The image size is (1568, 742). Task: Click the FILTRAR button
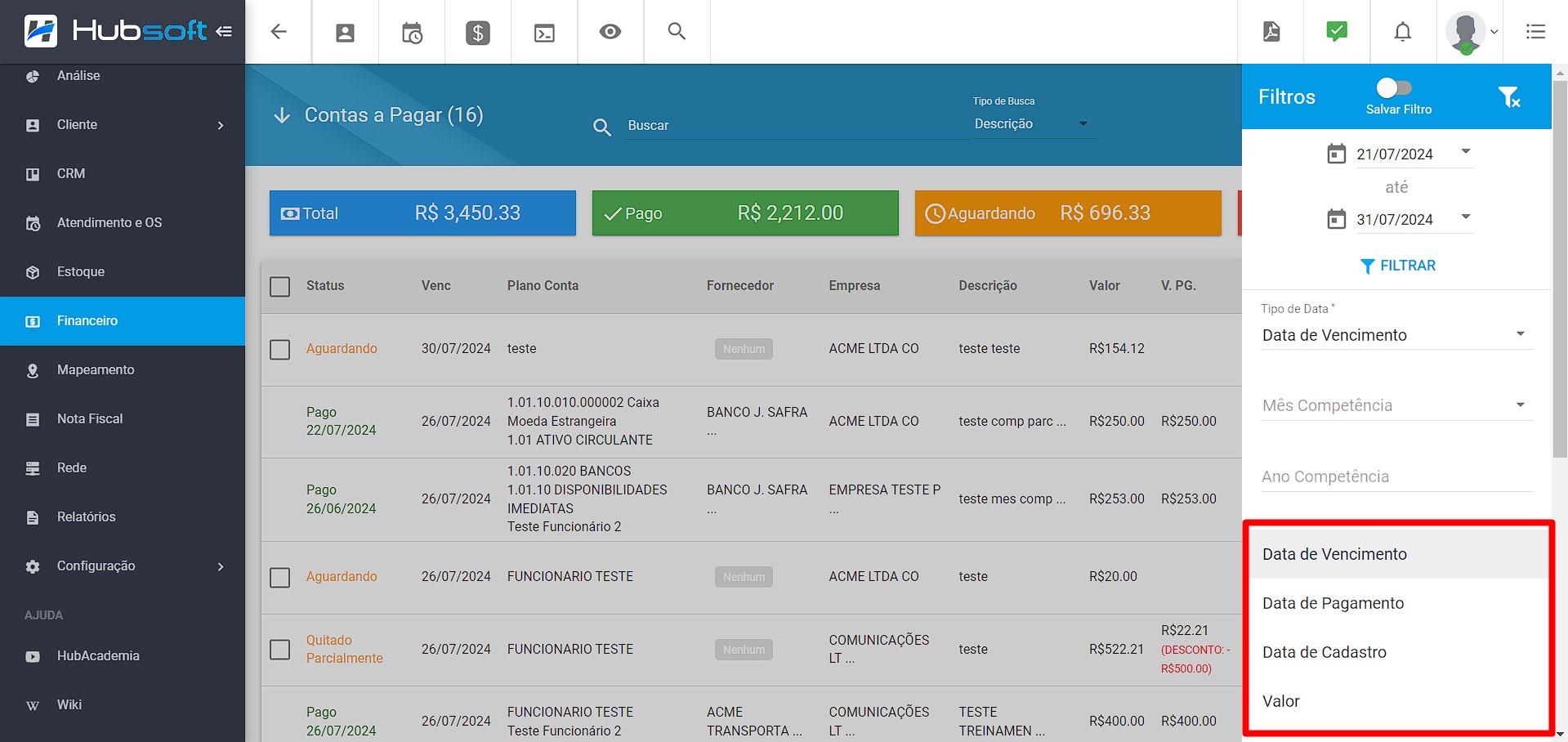pyautogui.click(x=1397, y=266)
